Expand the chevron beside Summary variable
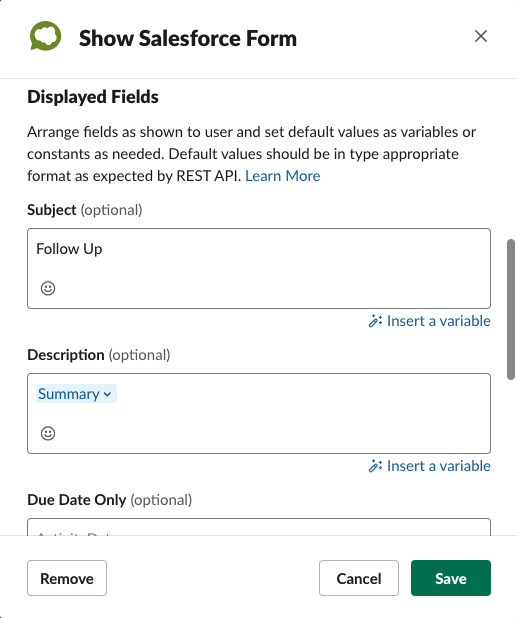The image size is (517, 618). [x=107, y=394]
